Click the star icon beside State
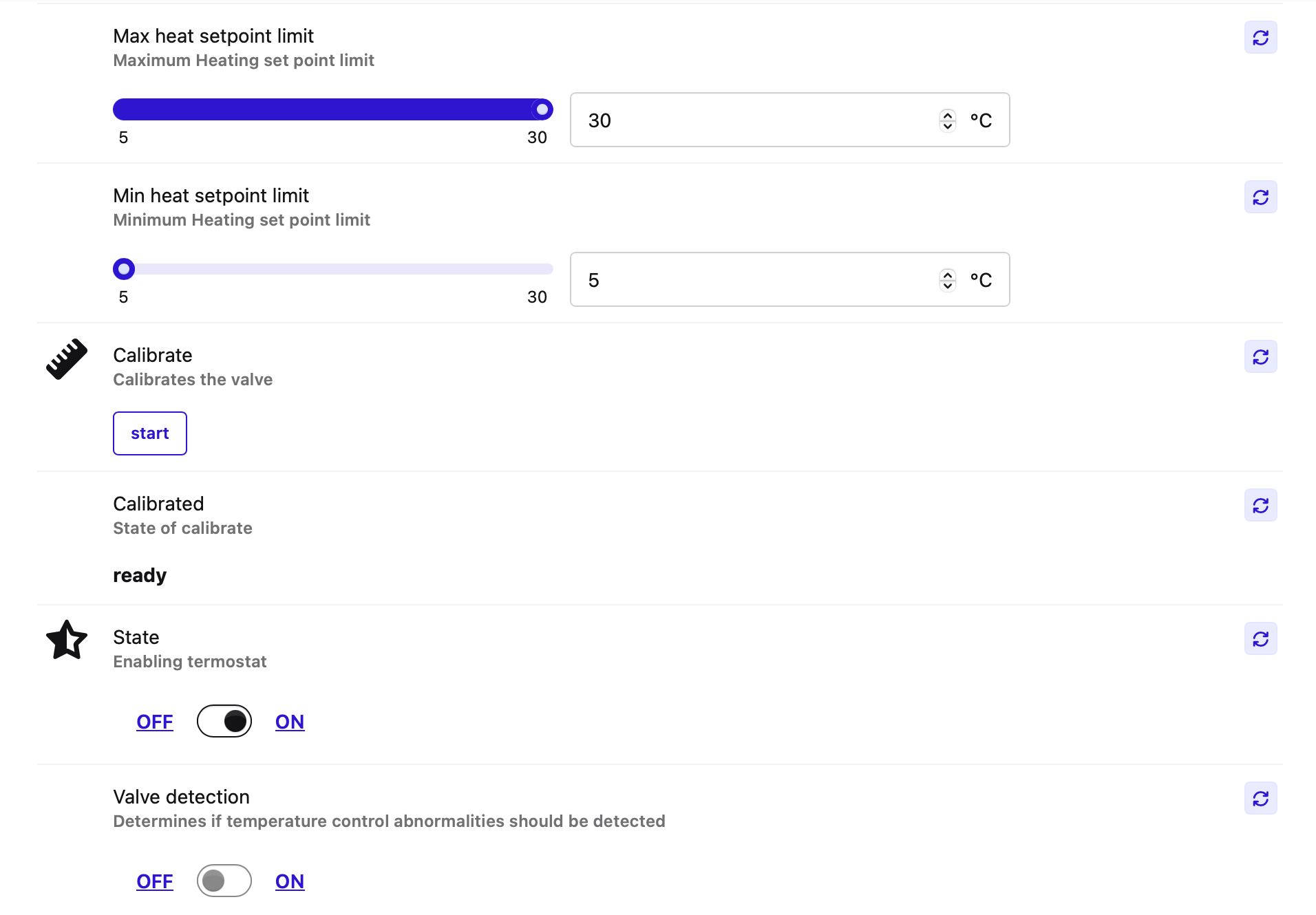Viewport: 1316px width, 915px height. (x=67, y=640)
